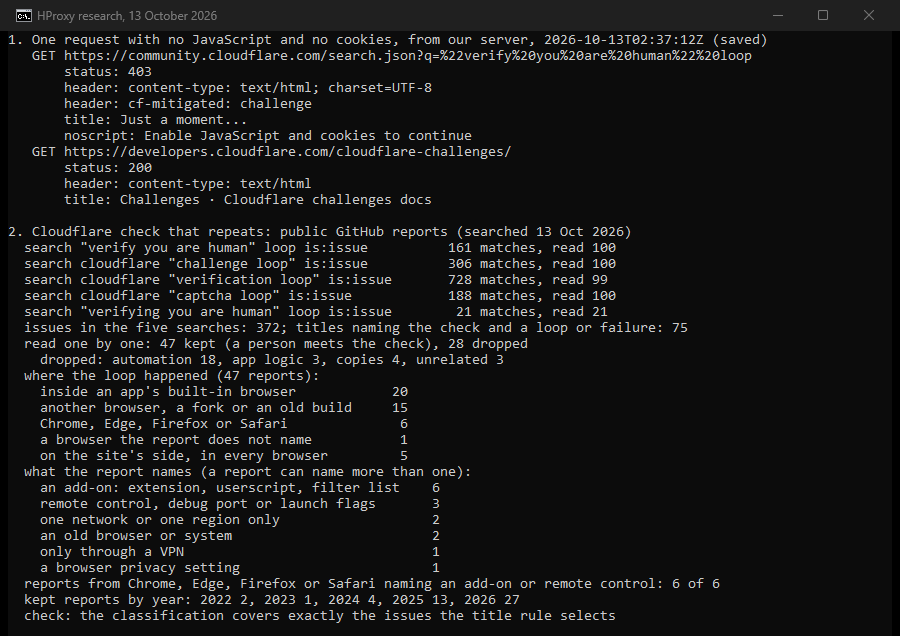This screenshot has height=636, width=900.
Task: Select the community.cloudflare.com search.json URL
Action: pyautogui.click(x=408, y=56)
